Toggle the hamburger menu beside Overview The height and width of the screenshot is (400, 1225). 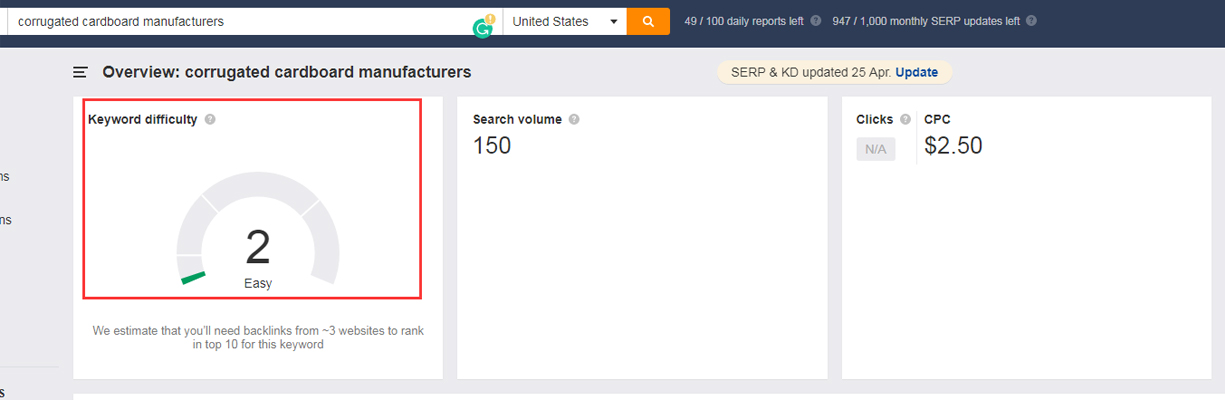80,72
